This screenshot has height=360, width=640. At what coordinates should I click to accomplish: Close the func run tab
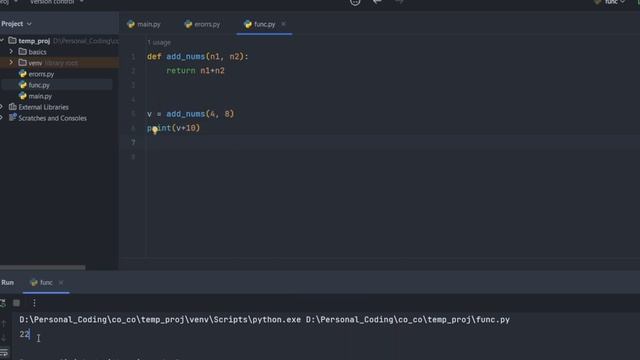point(61,282)
